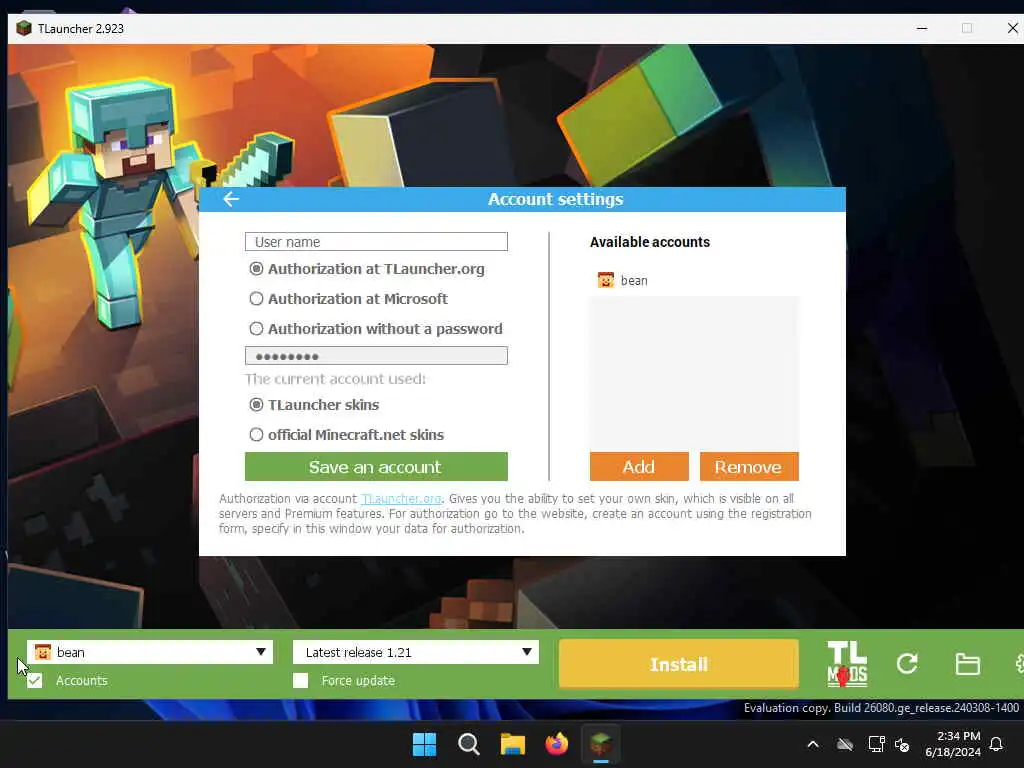Click muted volume tray icon
Image resolution: width=1024 pixels, height=768 pixels.
[x=902, y=744]
